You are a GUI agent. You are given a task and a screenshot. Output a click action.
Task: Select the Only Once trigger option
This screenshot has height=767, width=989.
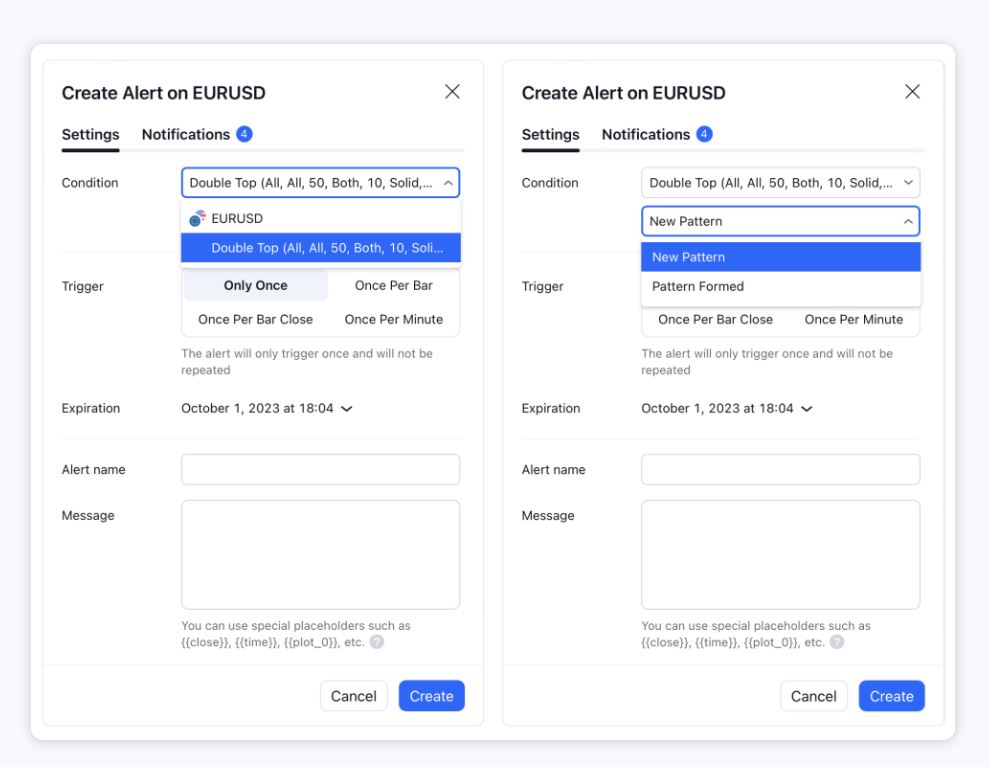tap(255, 285)
